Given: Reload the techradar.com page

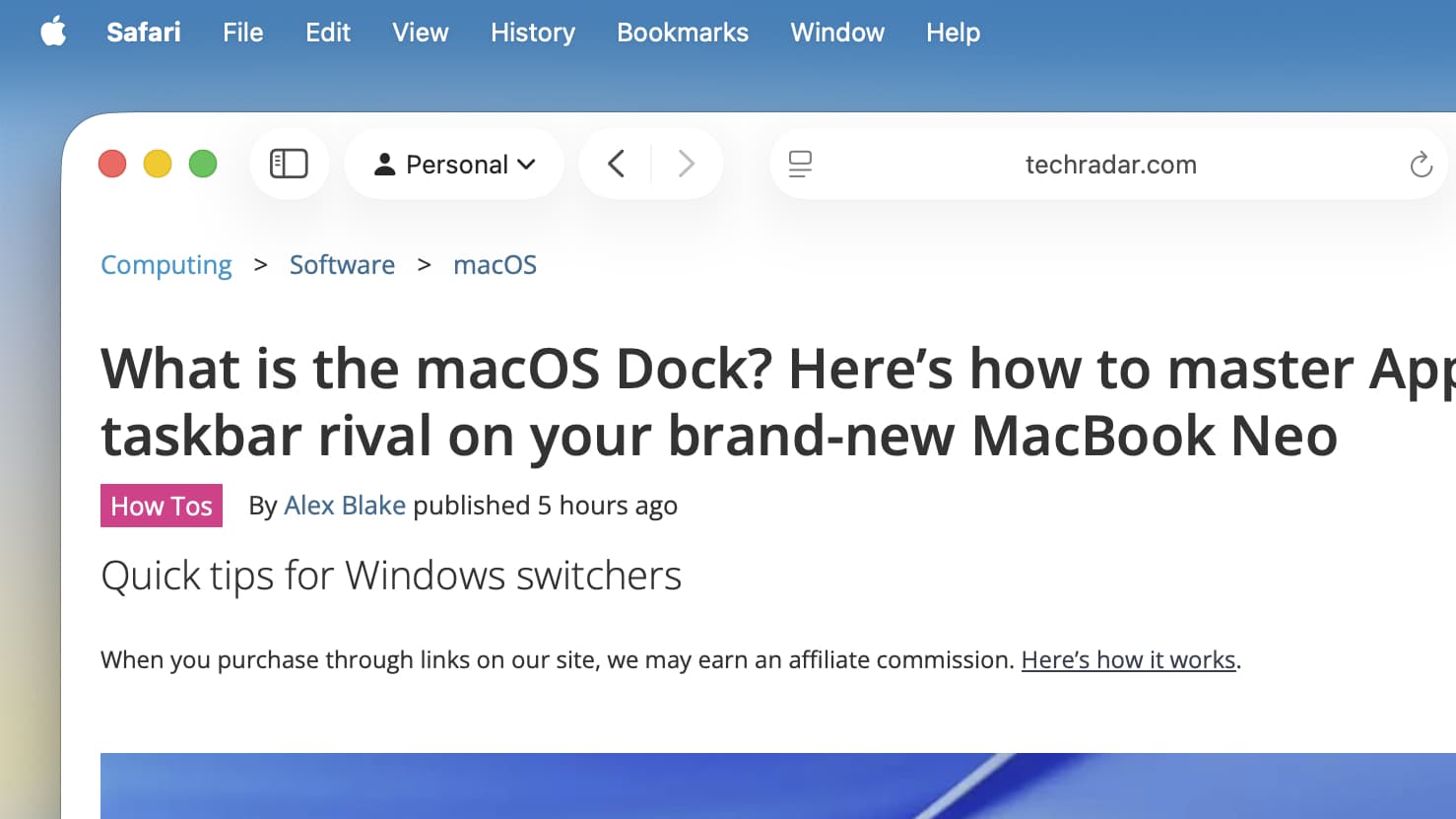Looking at the screenshot, I should 1422,165.
